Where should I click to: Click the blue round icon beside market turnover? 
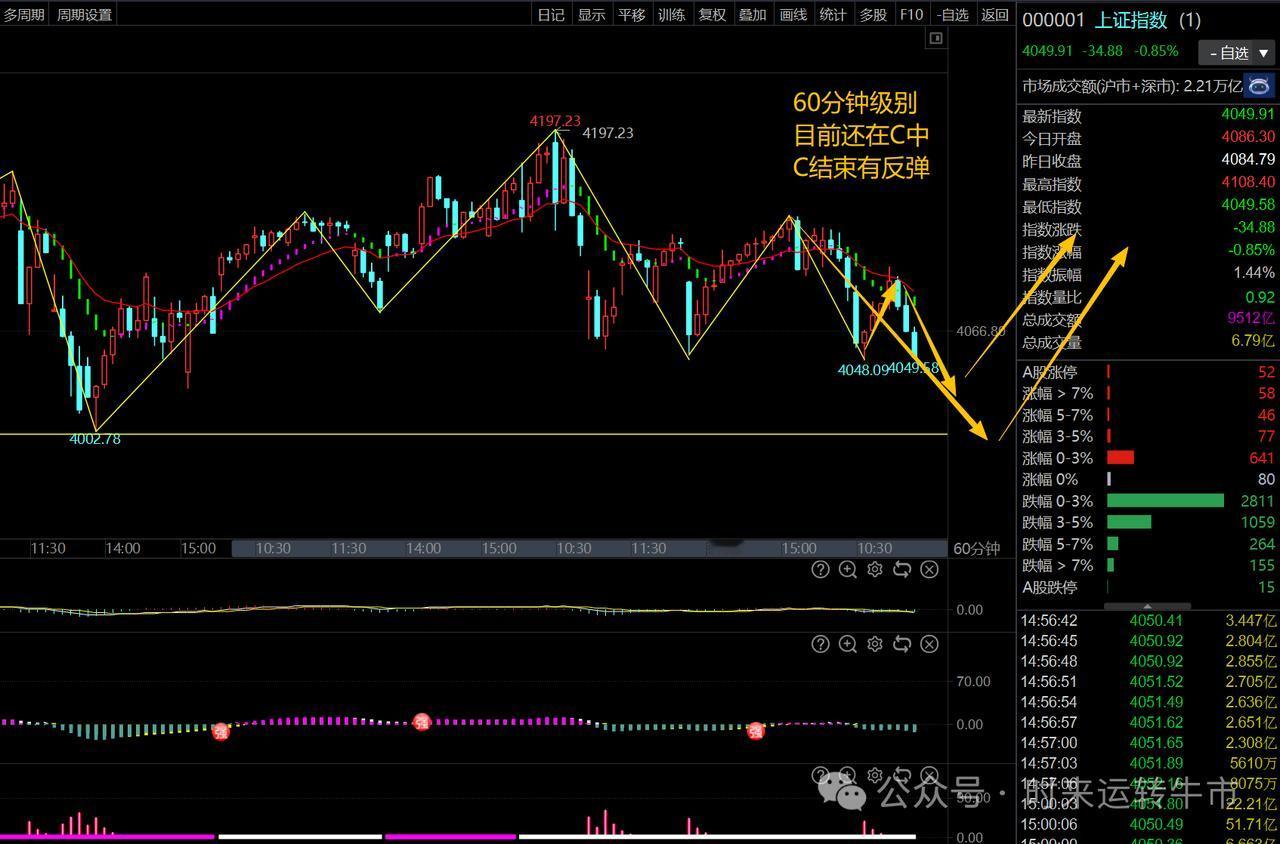(x=1259, y=85)
